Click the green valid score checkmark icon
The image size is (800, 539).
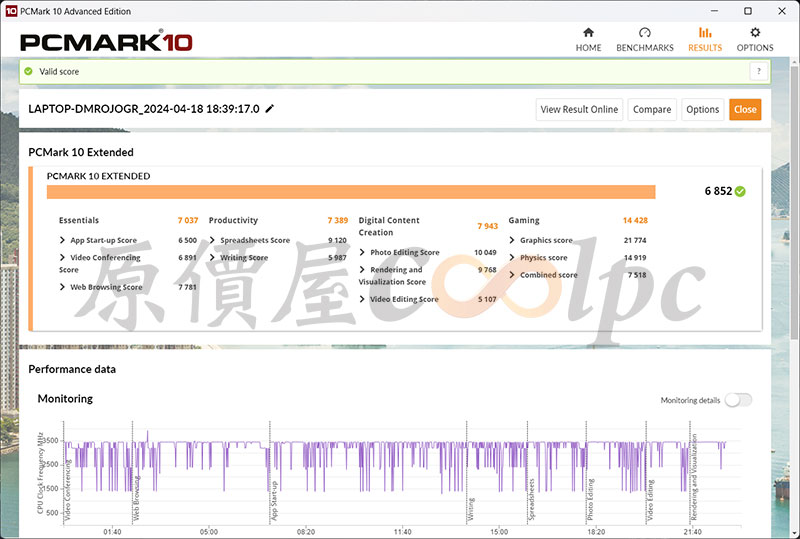[x=29, y=71]
